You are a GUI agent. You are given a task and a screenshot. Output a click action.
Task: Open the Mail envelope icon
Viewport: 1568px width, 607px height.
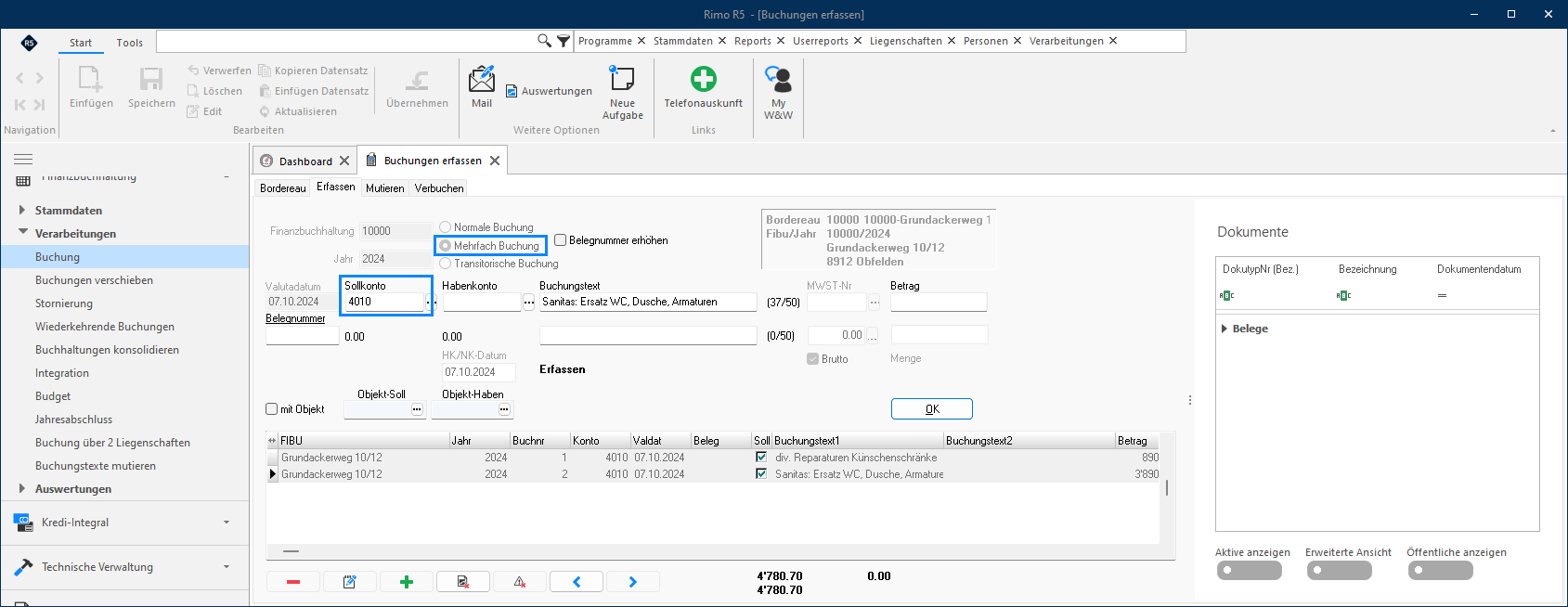pos(482,79)
